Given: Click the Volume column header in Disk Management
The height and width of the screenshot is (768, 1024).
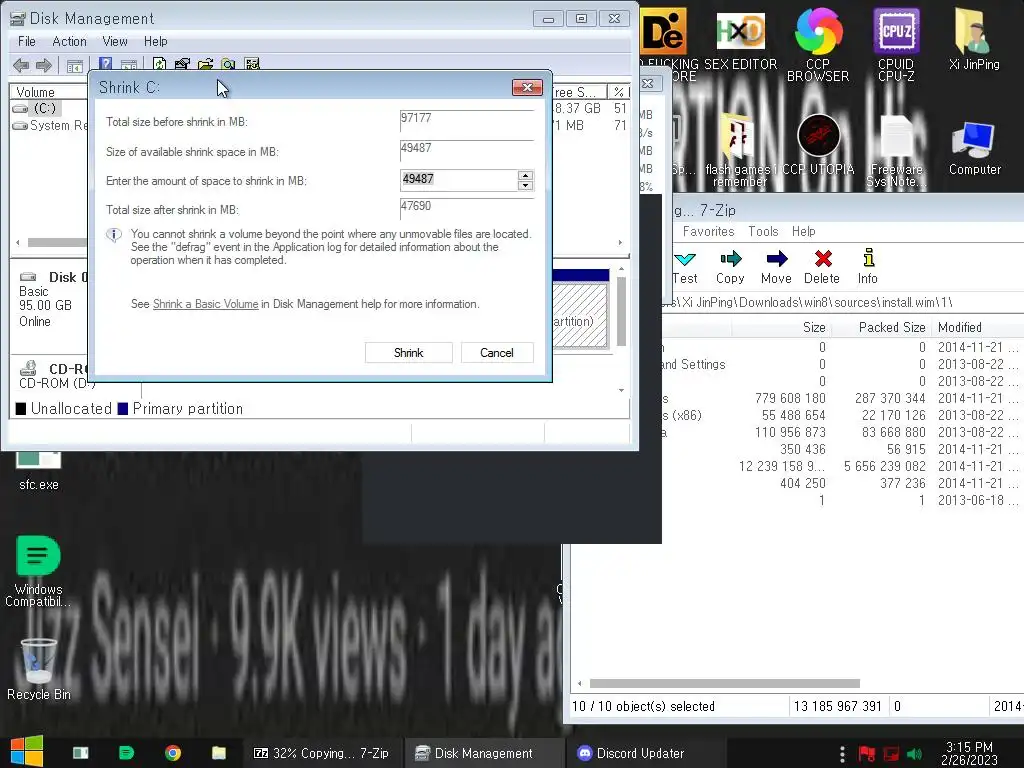Looking at the screenshot, I should (x=48, y=92).
